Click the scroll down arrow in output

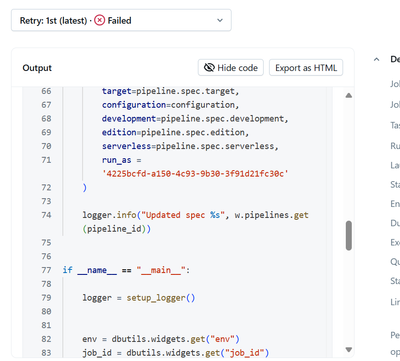pyautogui.click(x=349, y=350)
